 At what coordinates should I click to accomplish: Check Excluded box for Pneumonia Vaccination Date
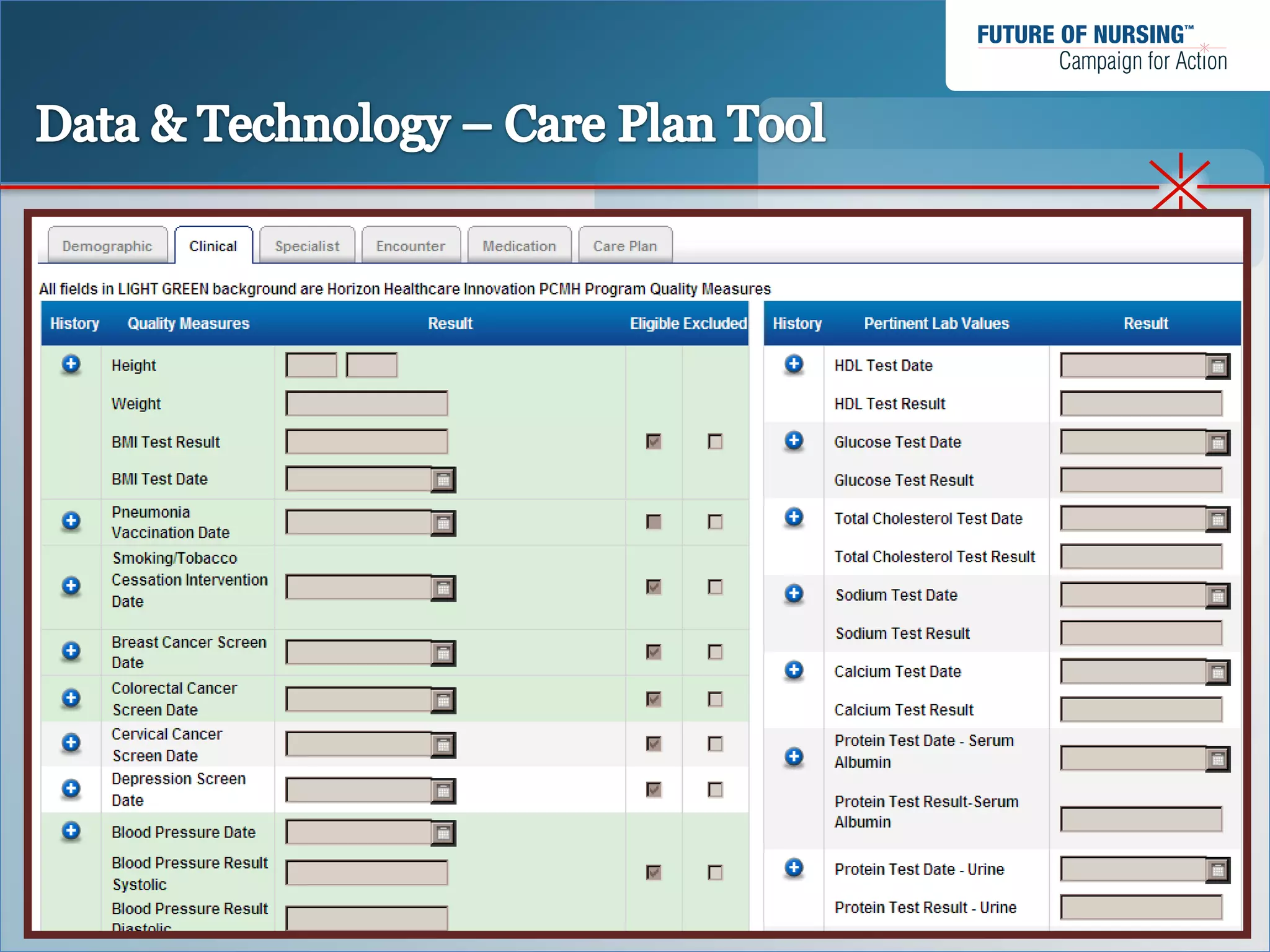click(715, 522)
